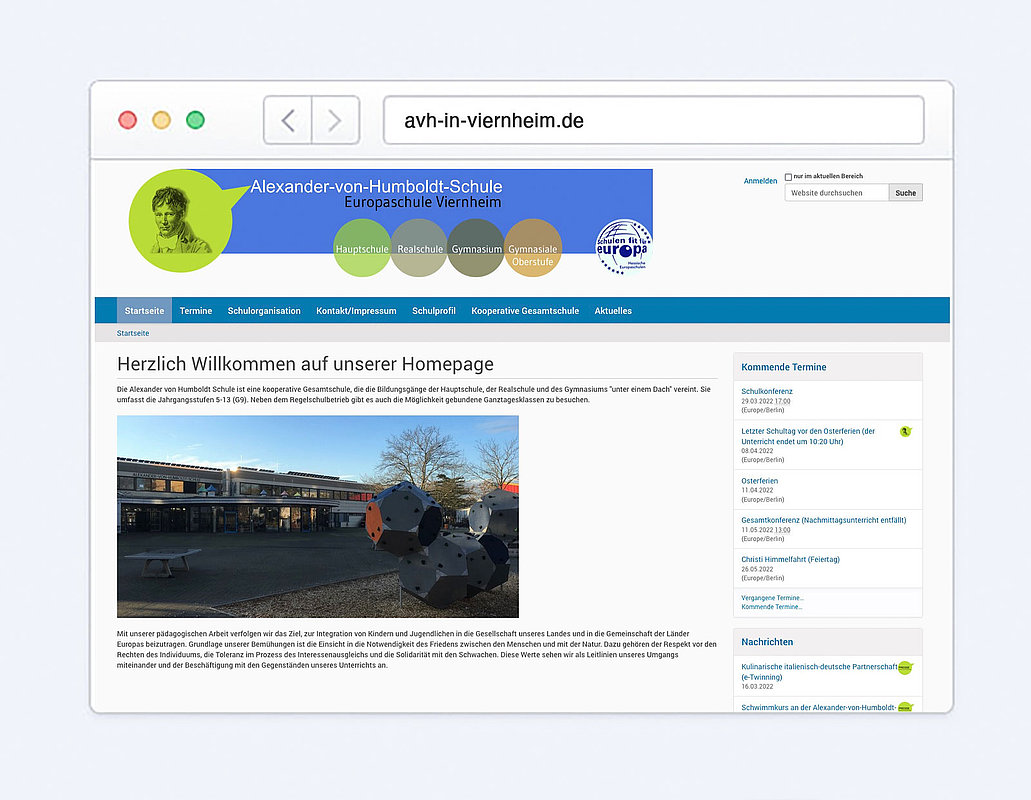The width and height of the screenshot is (1031, 800).
Task: Select the green Hauptschule circle
Action: tap(362, 248)
